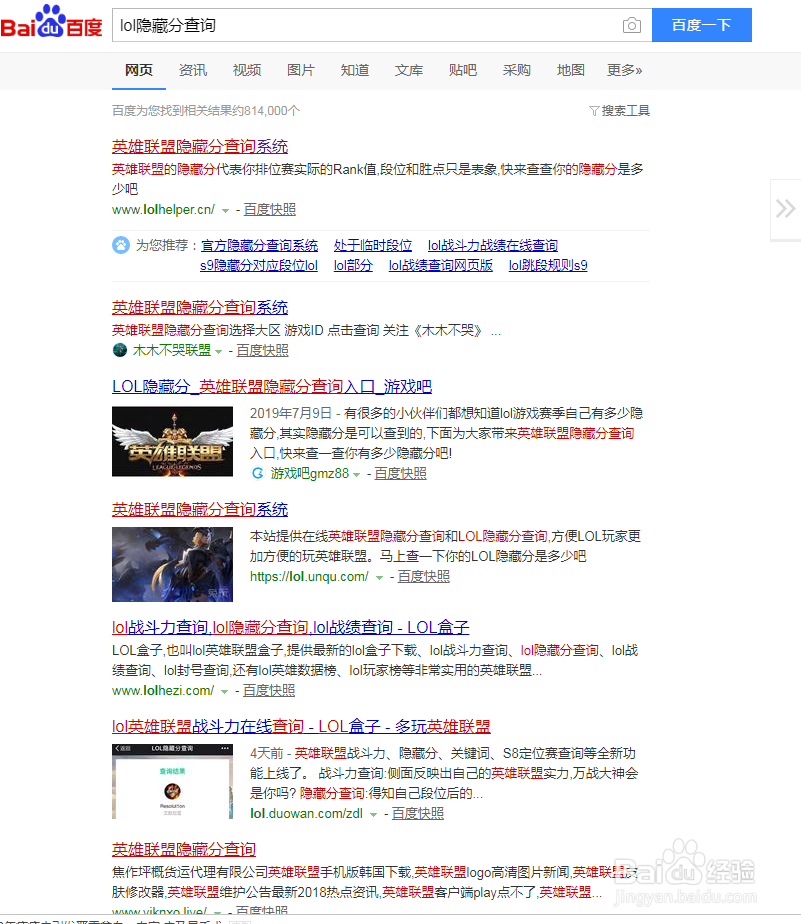Click the lol.duowan.com/zdl URL
Image resolution: width=801 pixels, height=924 pixels.
coord(306,813)
